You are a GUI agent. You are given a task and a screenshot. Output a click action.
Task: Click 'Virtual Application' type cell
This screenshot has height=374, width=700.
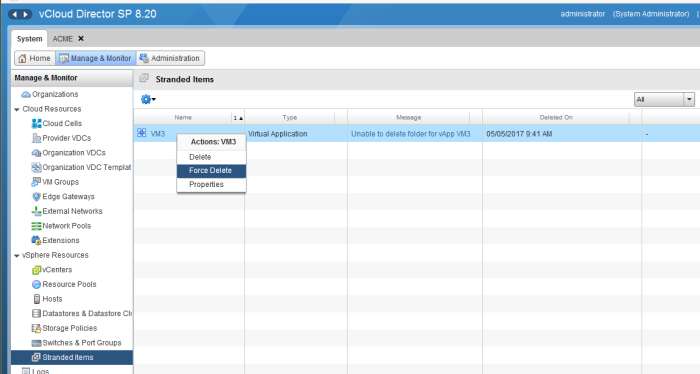(277, 134)
